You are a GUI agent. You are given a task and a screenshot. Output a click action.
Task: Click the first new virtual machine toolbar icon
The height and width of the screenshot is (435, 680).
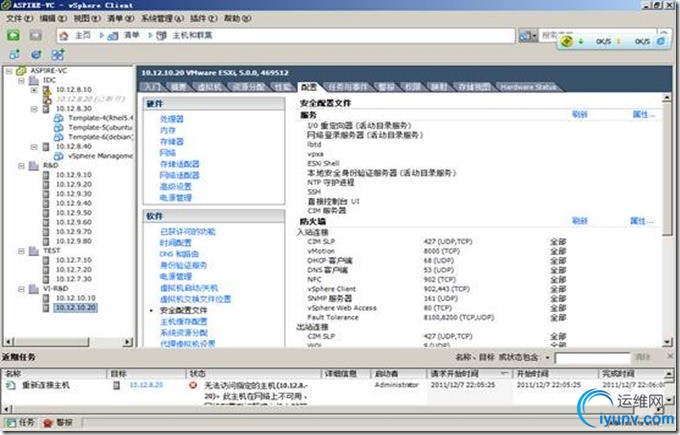pyautogui.click(x=14, y=55)
